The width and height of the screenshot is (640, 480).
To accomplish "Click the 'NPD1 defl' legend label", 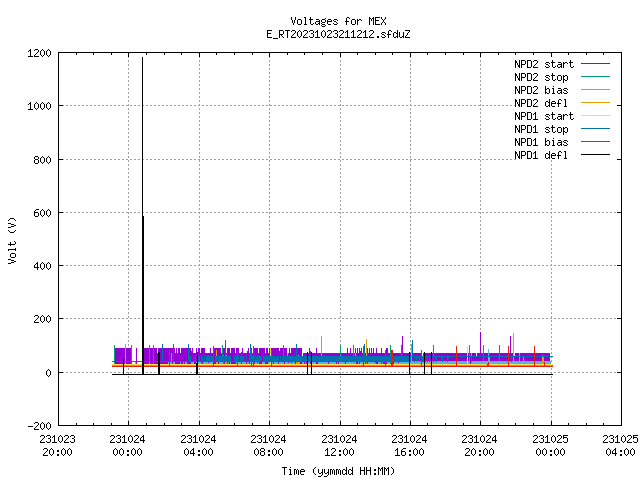I will coord(541,156).
